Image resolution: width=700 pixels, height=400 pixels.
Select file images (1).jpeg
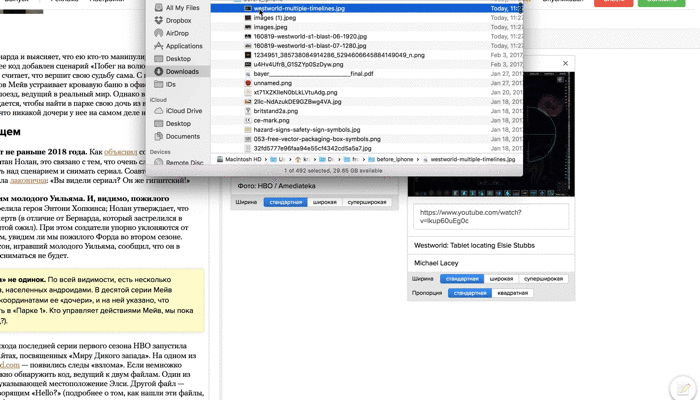click(275, 18)
